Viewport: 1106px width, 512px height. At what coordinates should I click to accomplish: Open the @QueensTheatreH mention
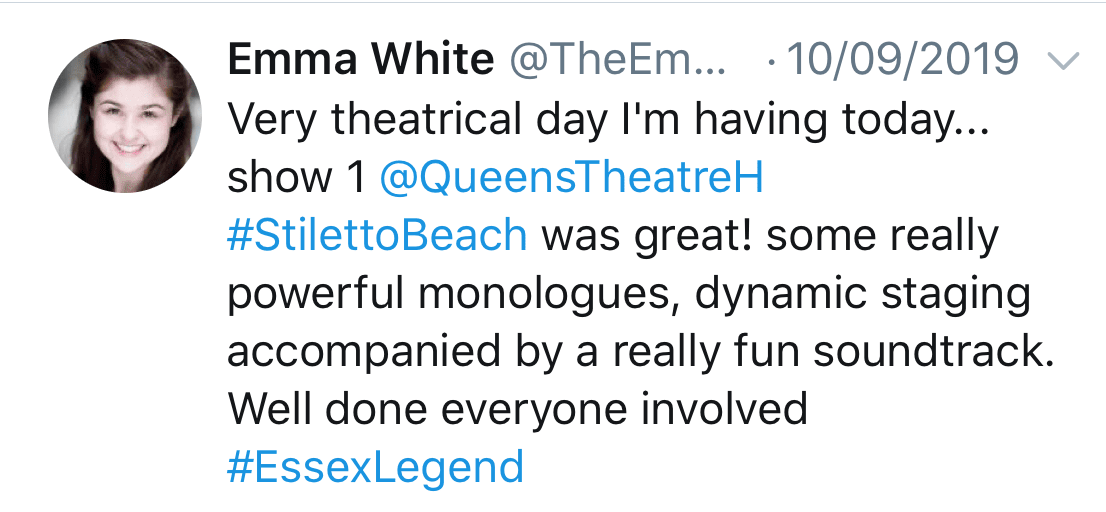click(571, 177)
